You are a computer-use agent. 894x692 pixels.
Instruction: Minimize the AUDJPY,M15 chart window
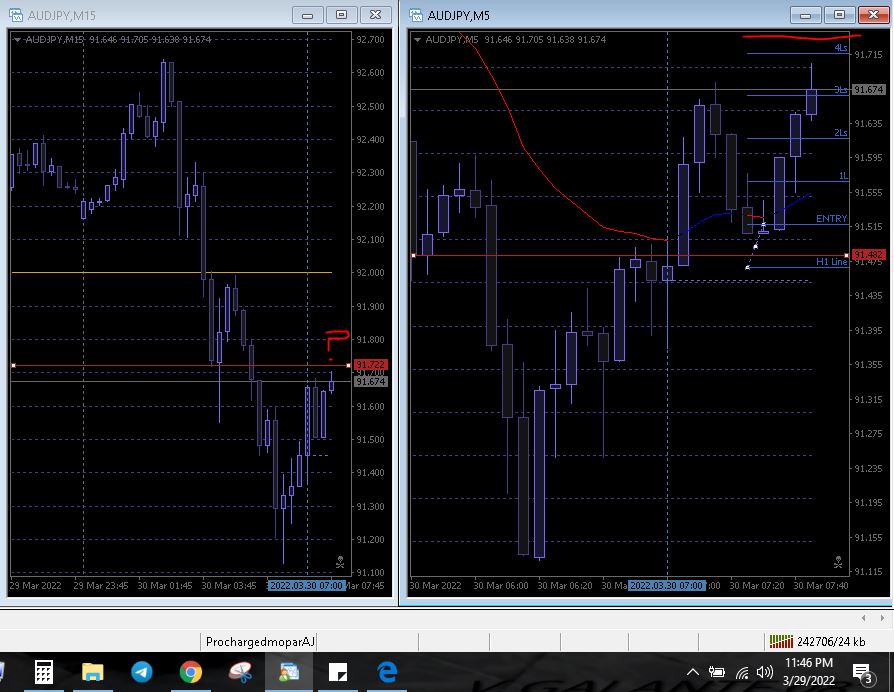pos(308,15)
